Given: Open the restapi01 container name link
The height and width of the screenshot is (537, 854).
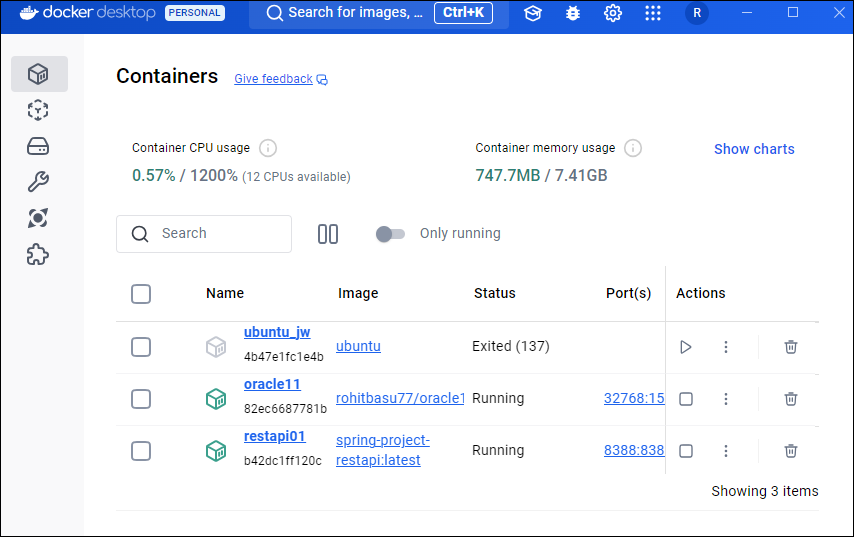Looking at the screenshot, I should tap(274, 437).
